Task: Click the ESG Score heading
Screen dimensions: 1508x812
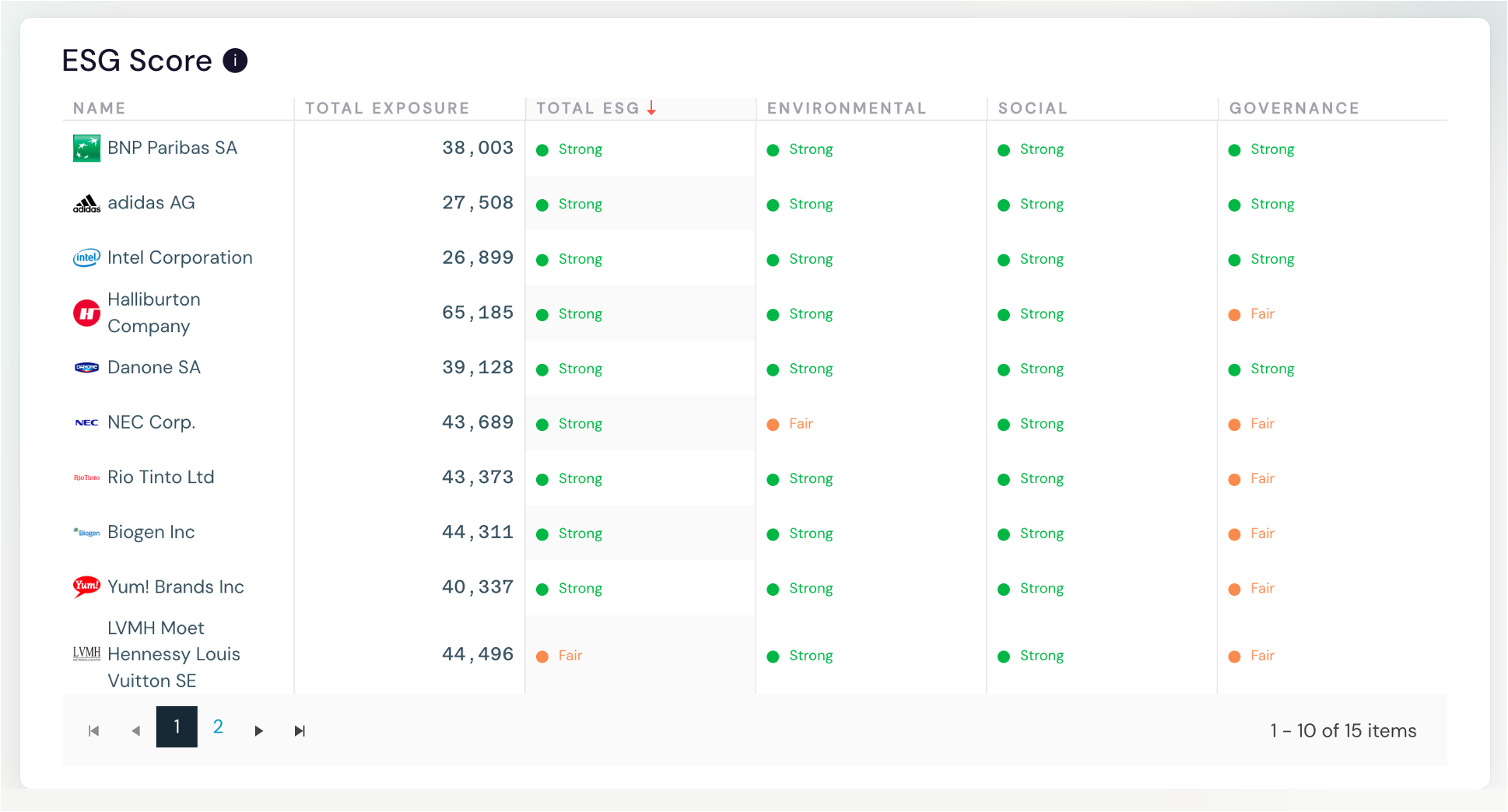Action: click(x=137, y=61)
